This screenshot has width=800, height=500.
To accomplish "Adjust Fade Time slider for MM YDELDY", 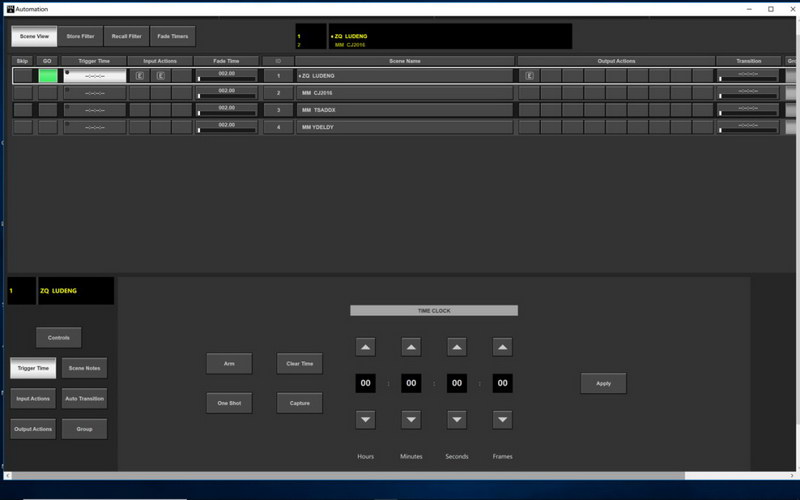I will [227, 130].
